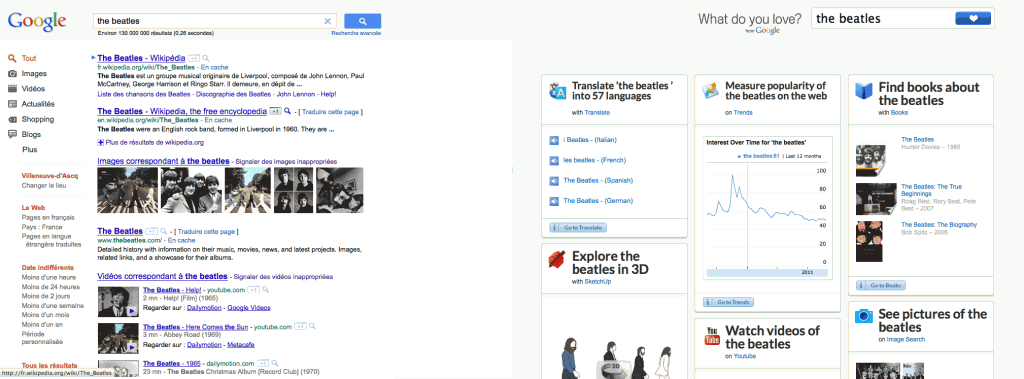Select the Images search filter

coord(34,74)
